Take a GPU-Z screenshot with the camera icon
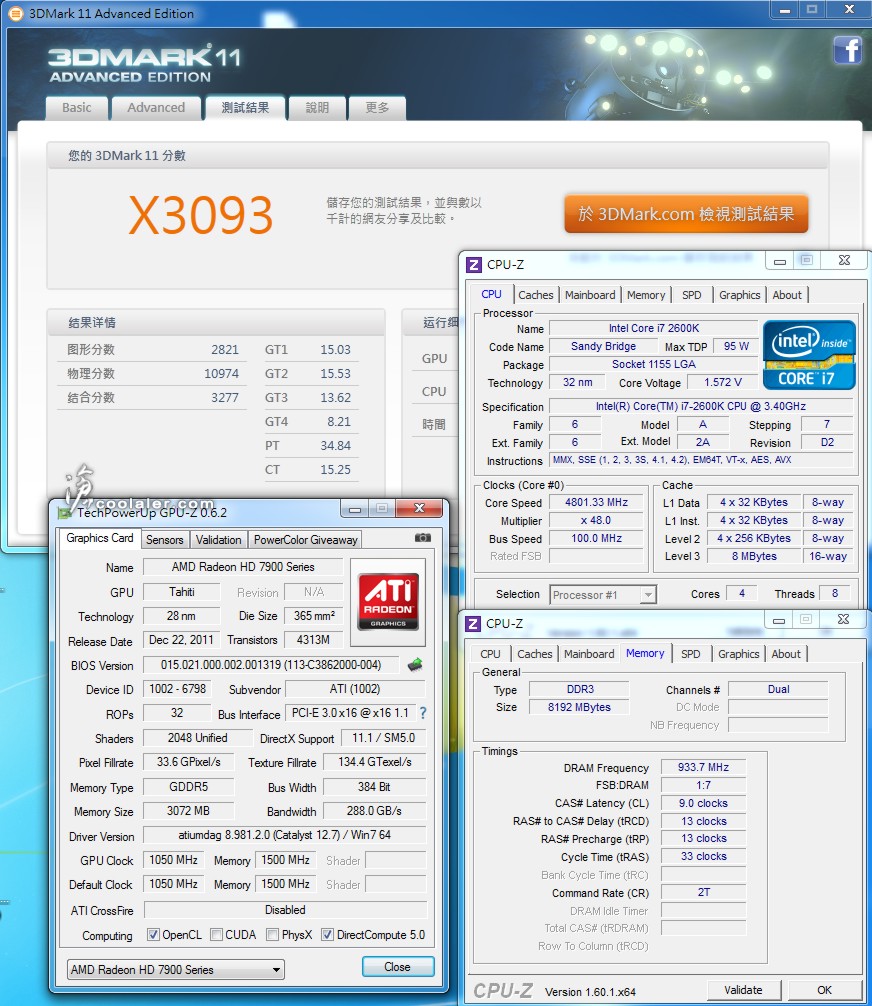Image resolution: width=872 pixels, height=1006 pixels. [423, 538]
